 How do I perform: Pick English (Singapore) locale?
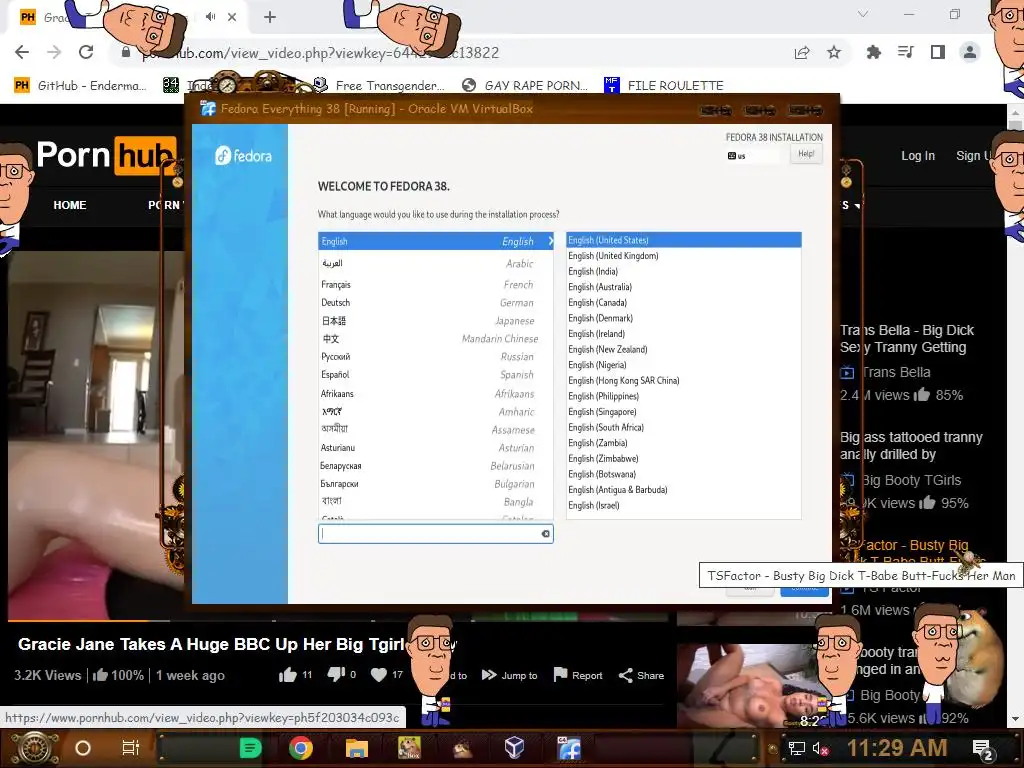pyautogui.click(x=684, y=412)
